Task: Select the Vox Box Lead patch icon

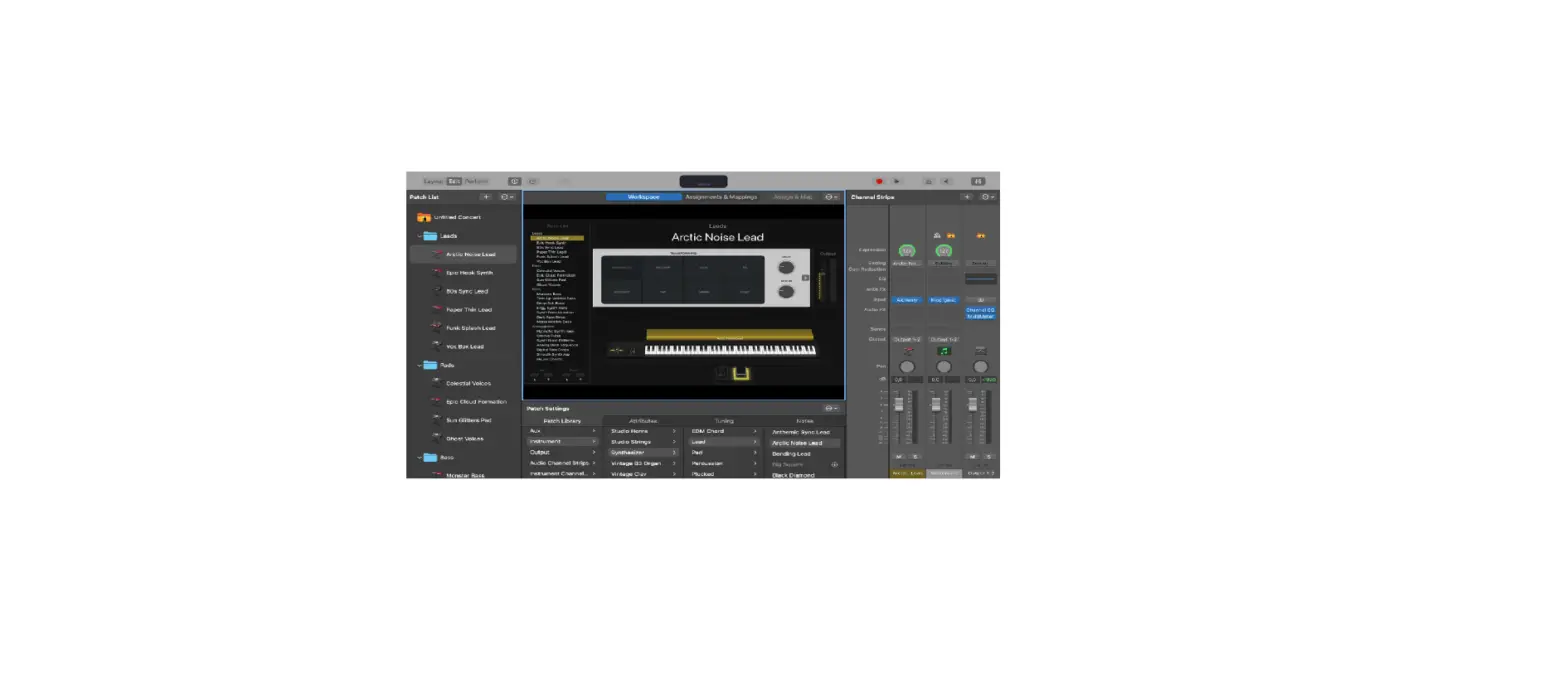Action: point(437,346)
